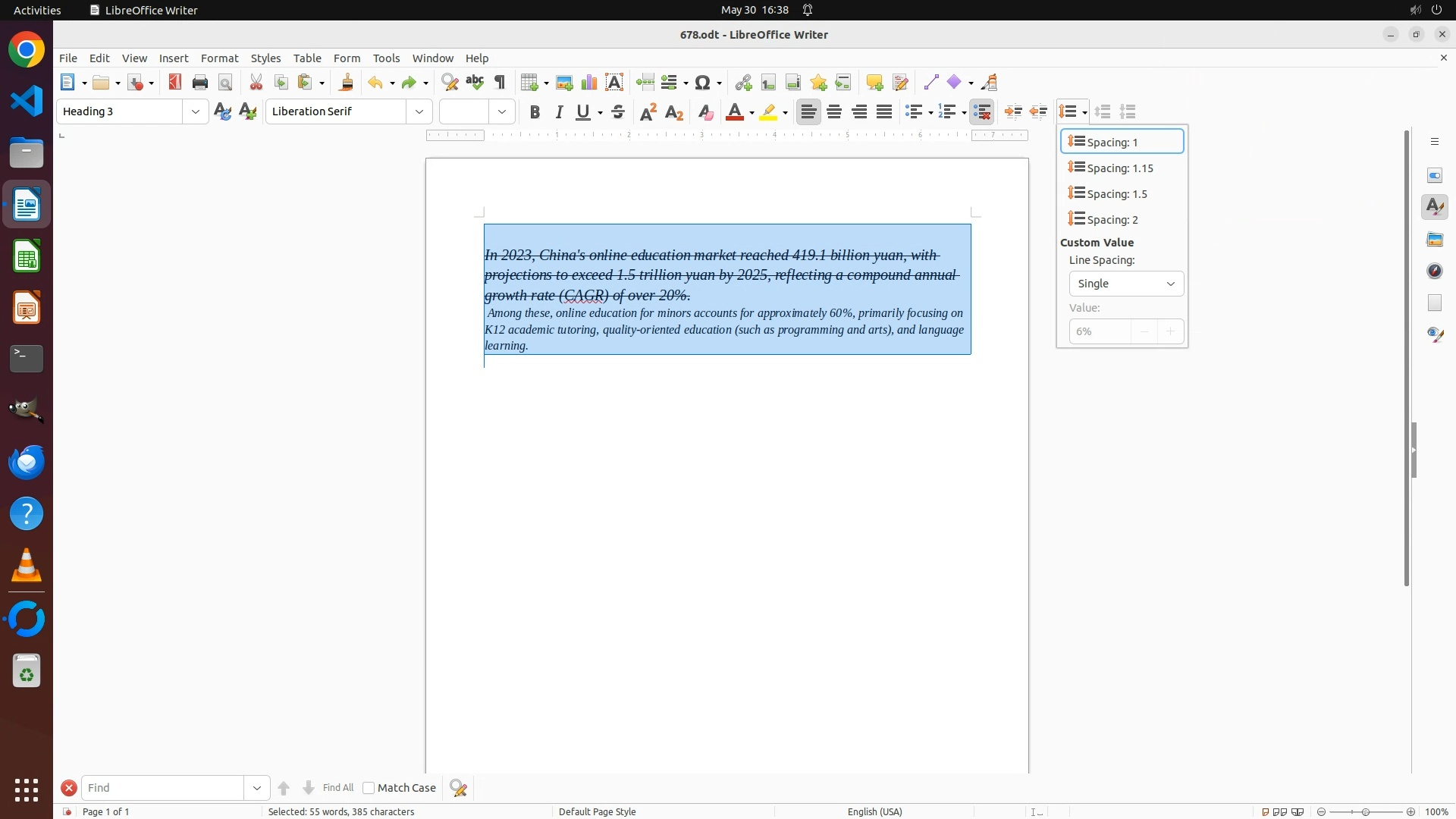1456x819 pixels.
Task: Click the Export as PDF icon
Action: coord(175,83)
